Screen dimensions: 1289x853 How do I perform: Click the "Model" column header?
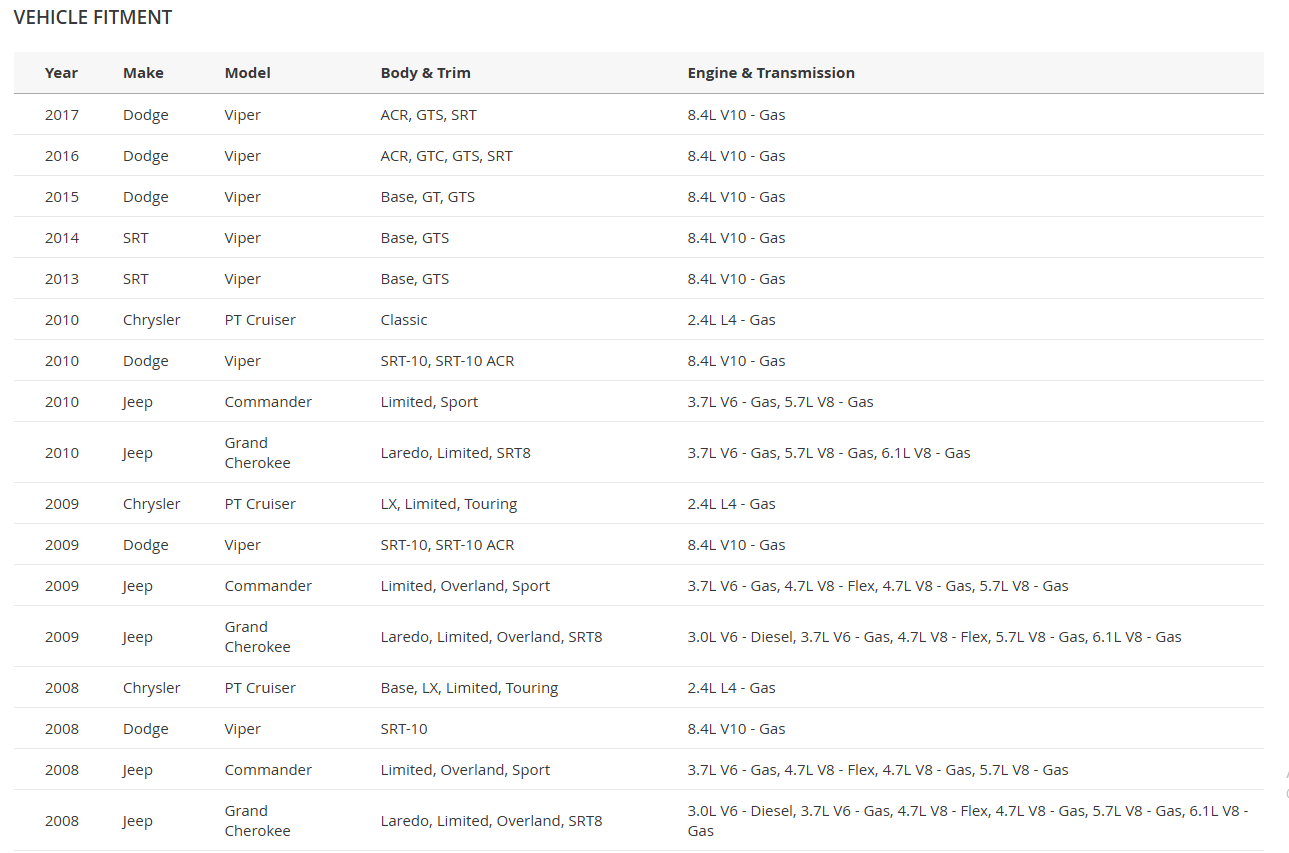coord(248,73)
